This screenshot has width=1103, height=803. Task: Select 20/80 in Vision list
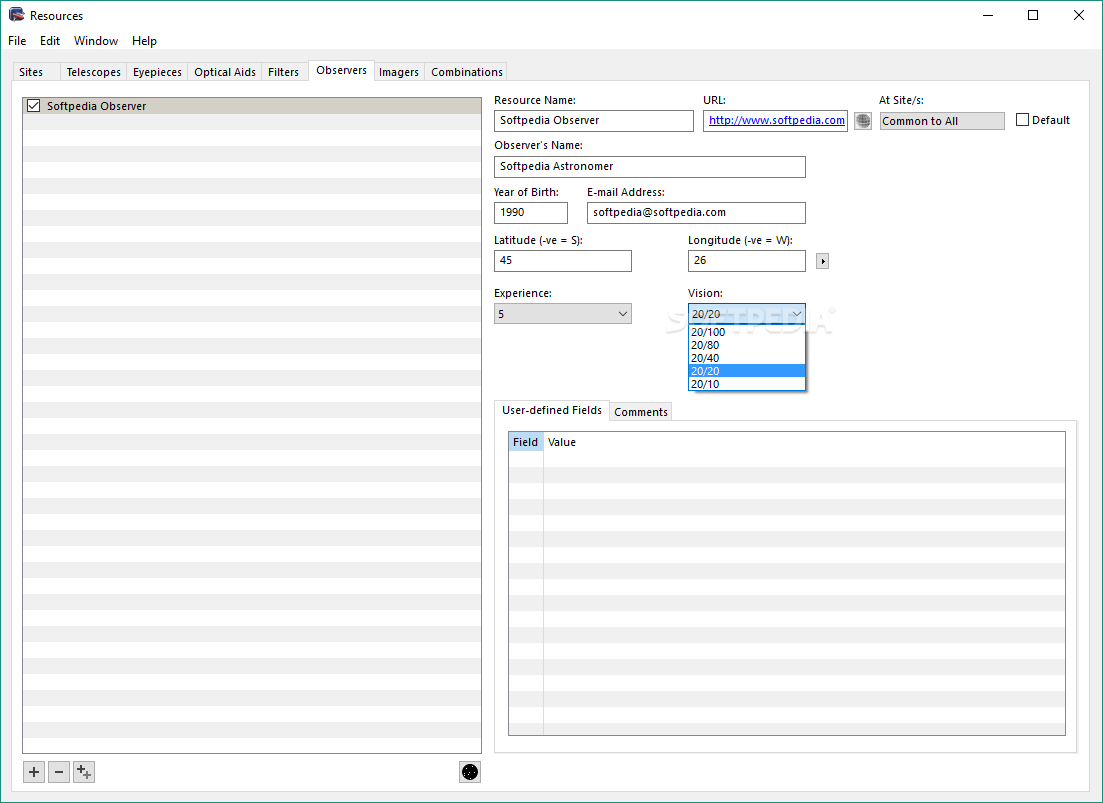tap(746, 345)
